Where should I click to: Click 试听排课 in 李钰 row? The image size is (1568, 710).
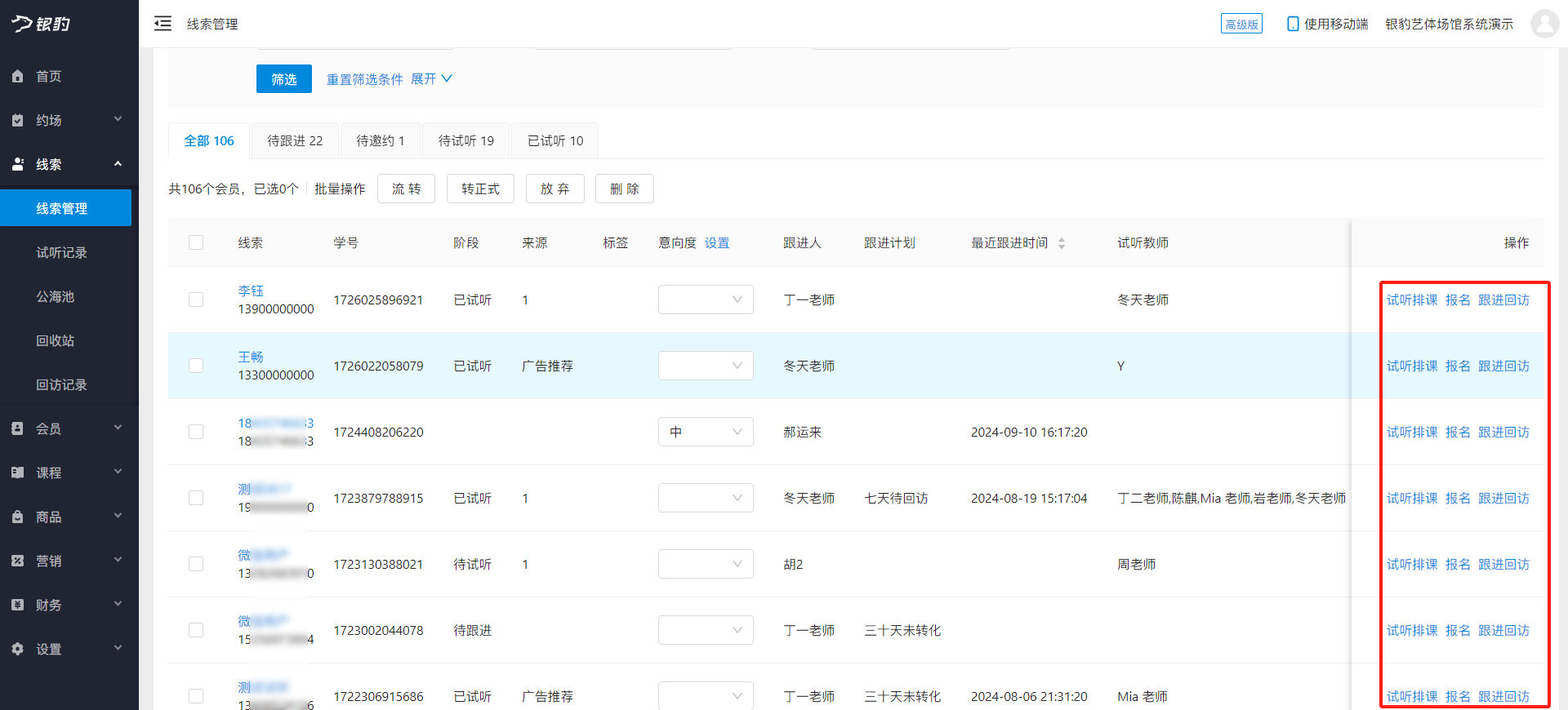1412,300
